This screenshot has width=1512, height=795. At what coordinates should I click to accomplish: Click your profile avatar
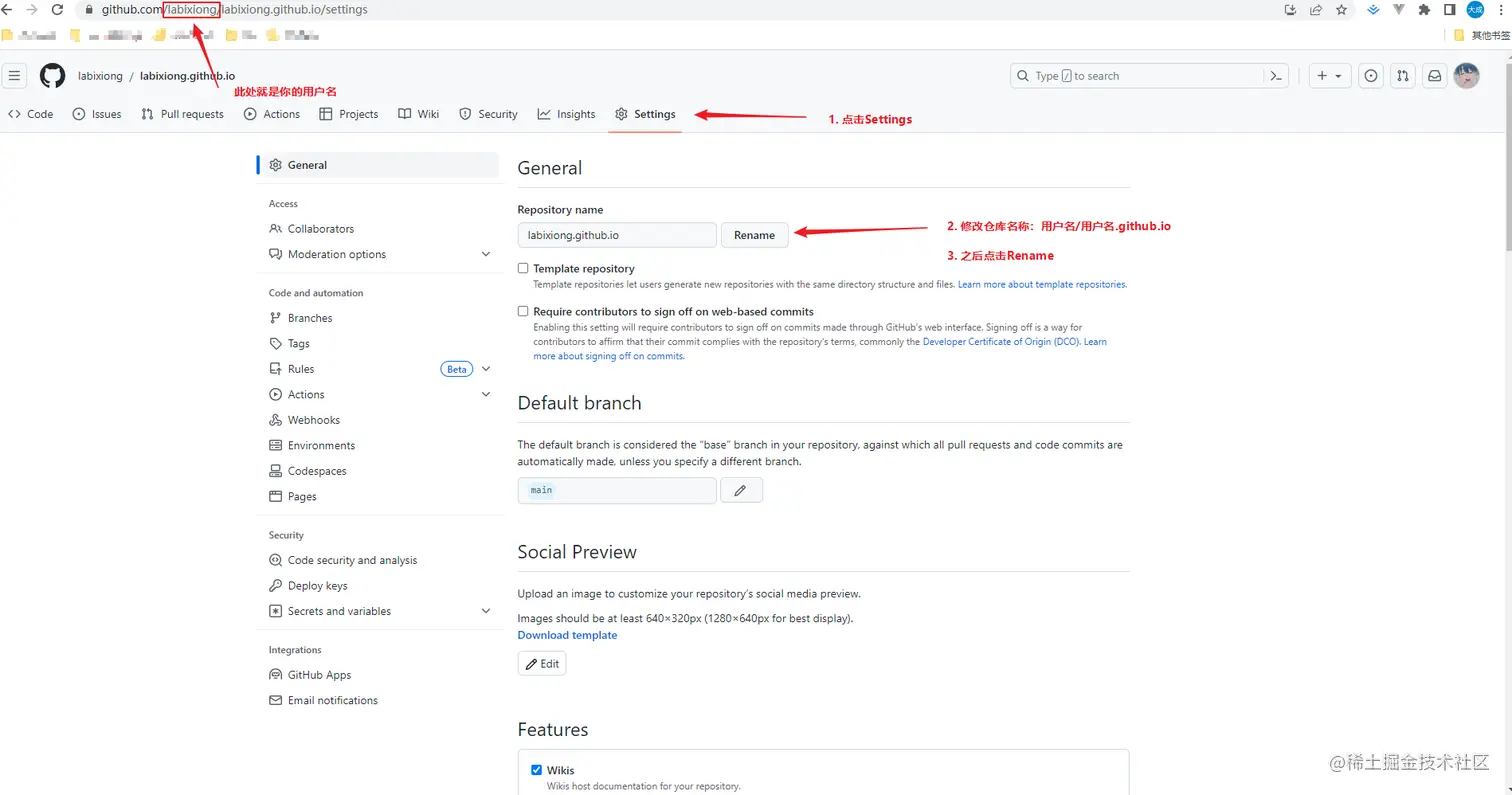tap(1467, 75)
